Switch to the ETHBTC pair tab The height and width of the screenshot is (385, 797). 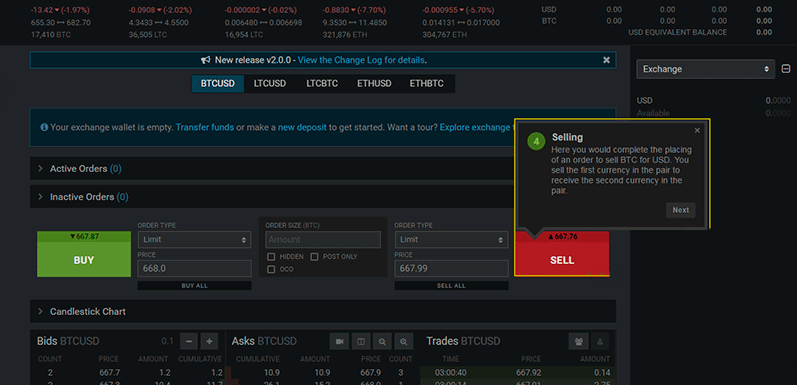pos(426,84)
